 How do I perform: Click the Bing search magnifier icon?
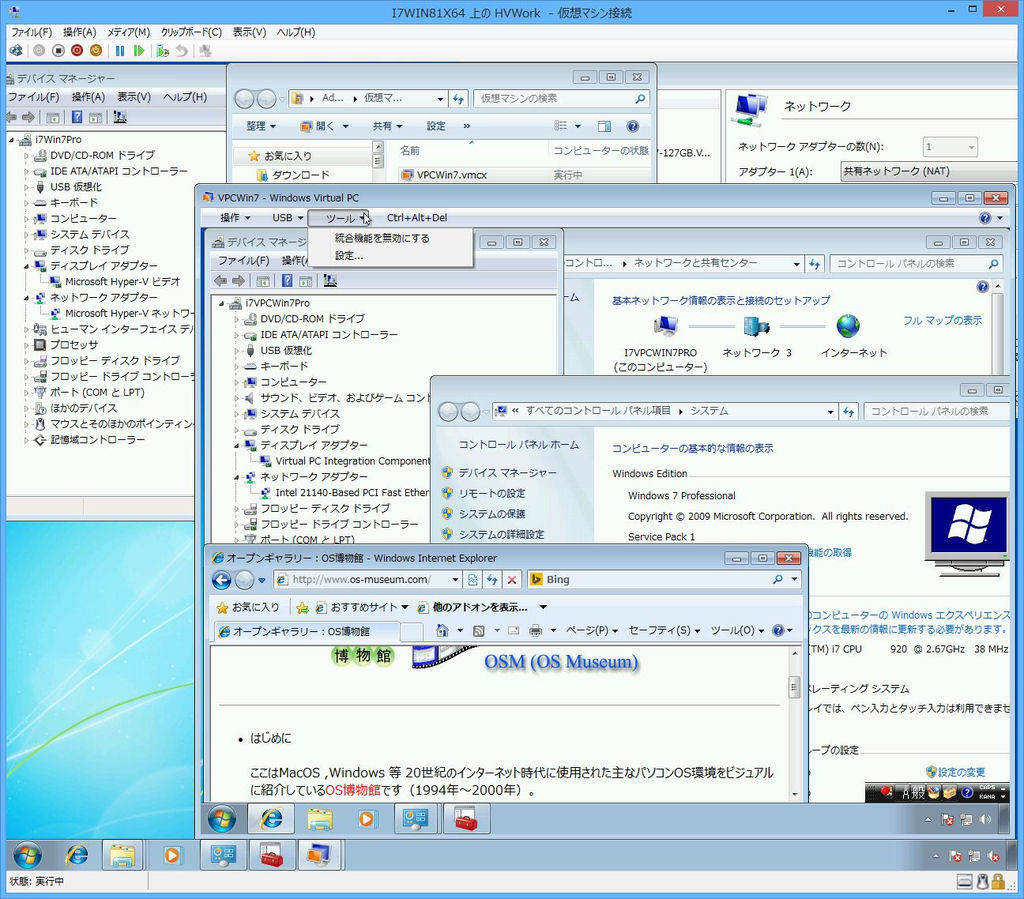click(x=777, y=579)
